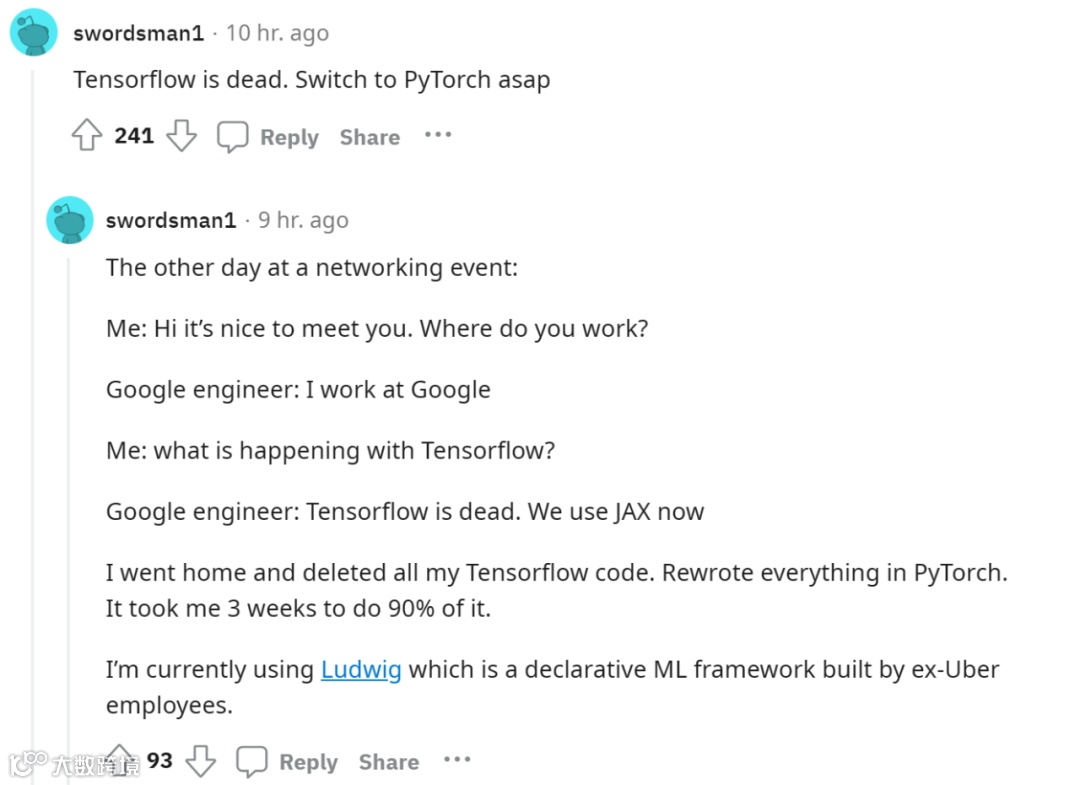Viewport: 1080px width, 785px height.
Task: Share the networking event reply
Action: 388,762
